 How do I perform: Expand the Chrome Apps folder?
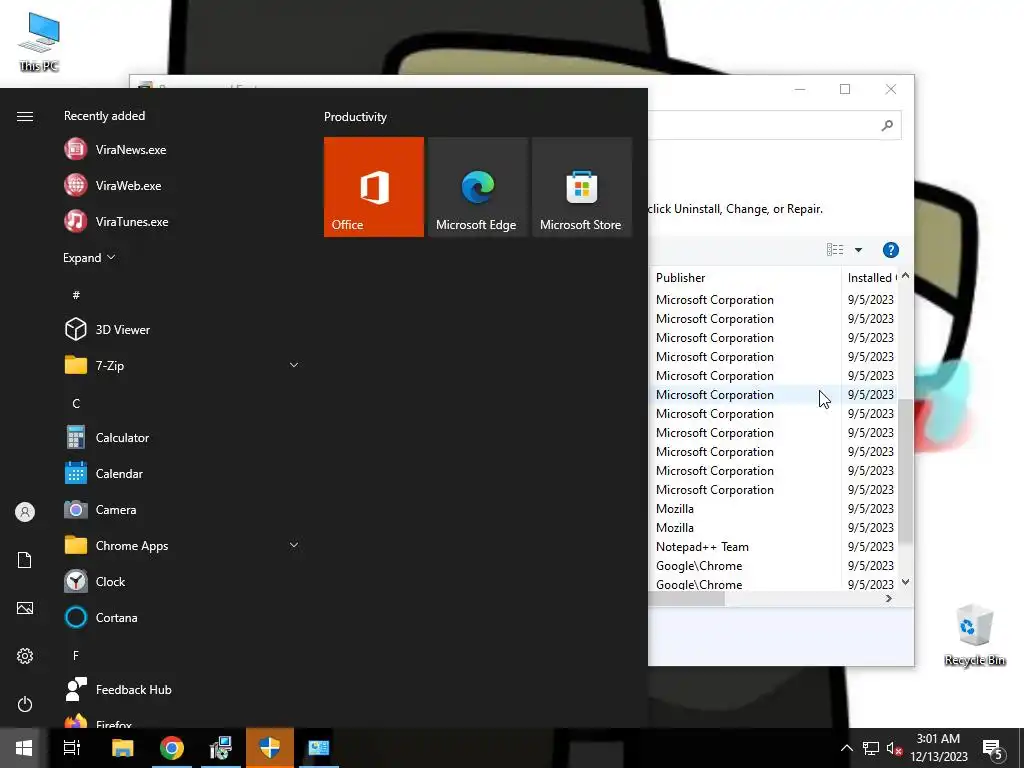[294, 545]
